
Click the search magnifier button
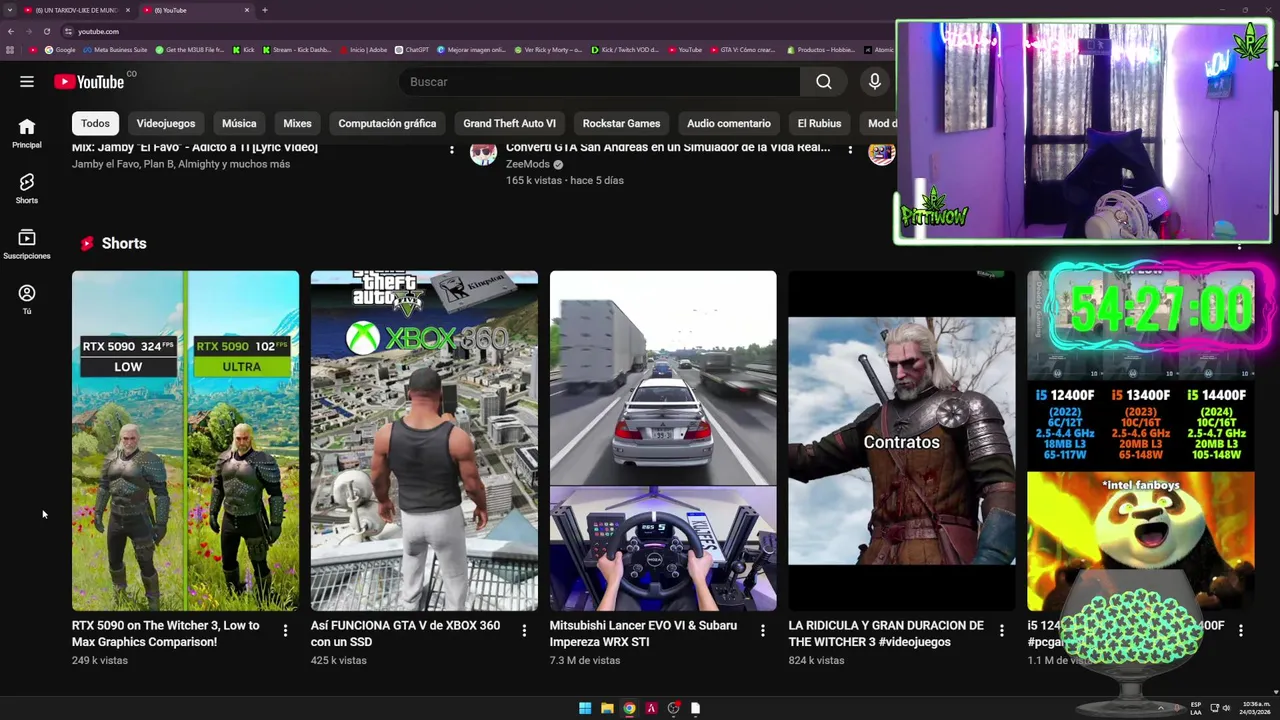click(x=823, y=82)
